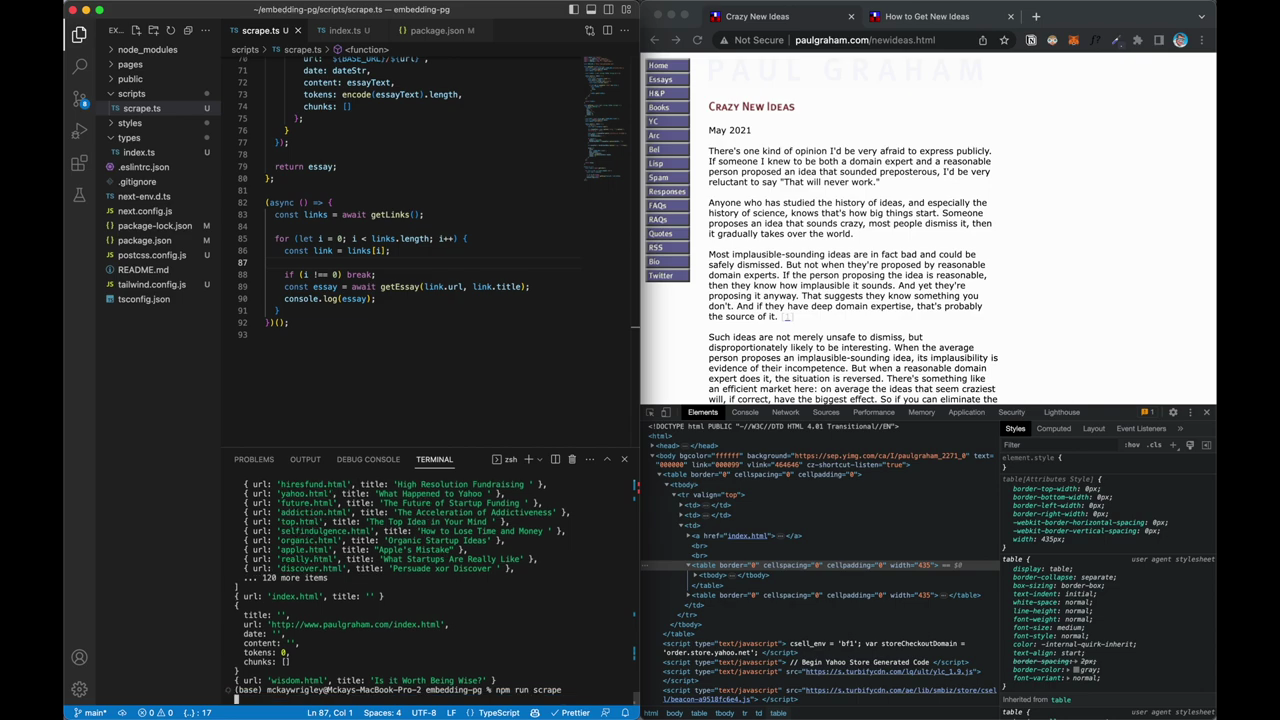This screenshot has width=1280, height=720.
Task: Open the Testing flask icon in activity bar
Action: point(79,194)
